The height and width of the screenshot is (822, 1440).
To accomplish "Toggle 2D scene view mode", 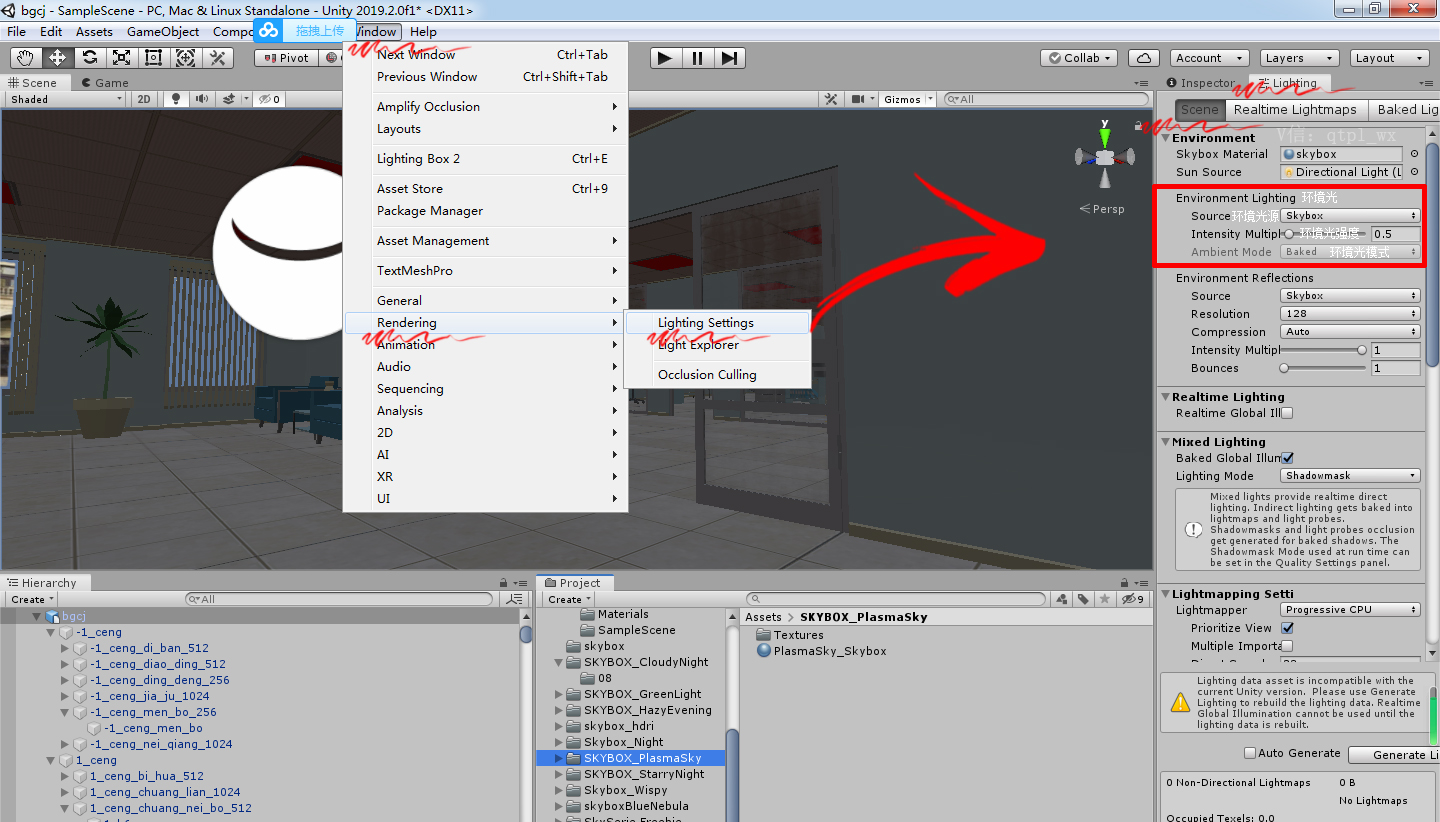I will click(144, 99).
